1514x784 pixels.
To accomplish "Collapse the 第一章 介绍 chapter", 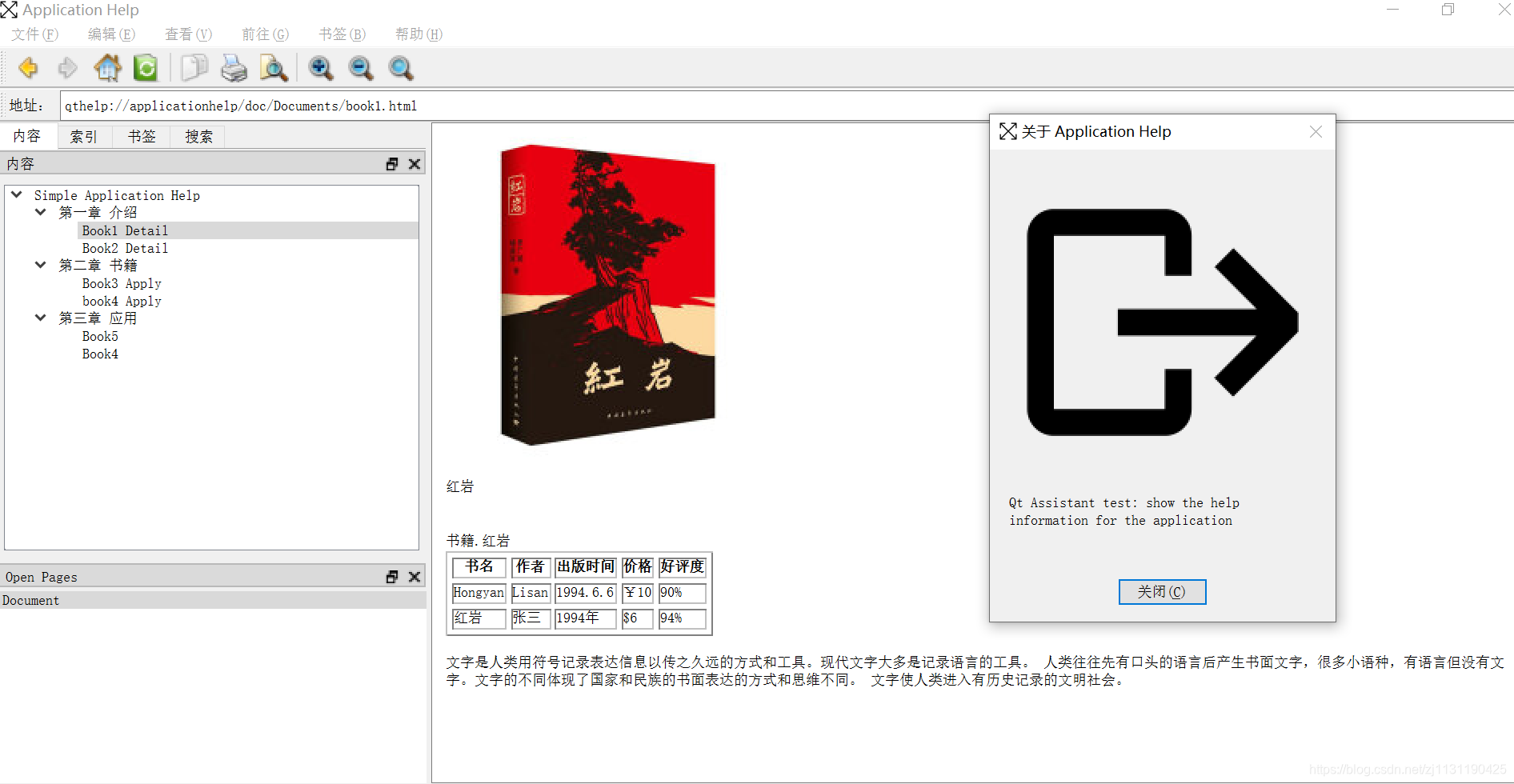I will tap(40, 212).
